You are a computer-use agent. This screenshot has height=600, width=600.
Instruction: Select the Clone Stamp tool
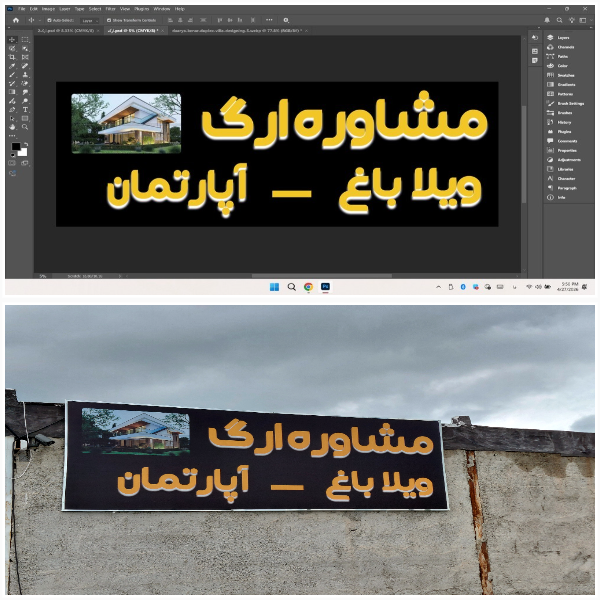pyautogui.click(x=25, y=75)
